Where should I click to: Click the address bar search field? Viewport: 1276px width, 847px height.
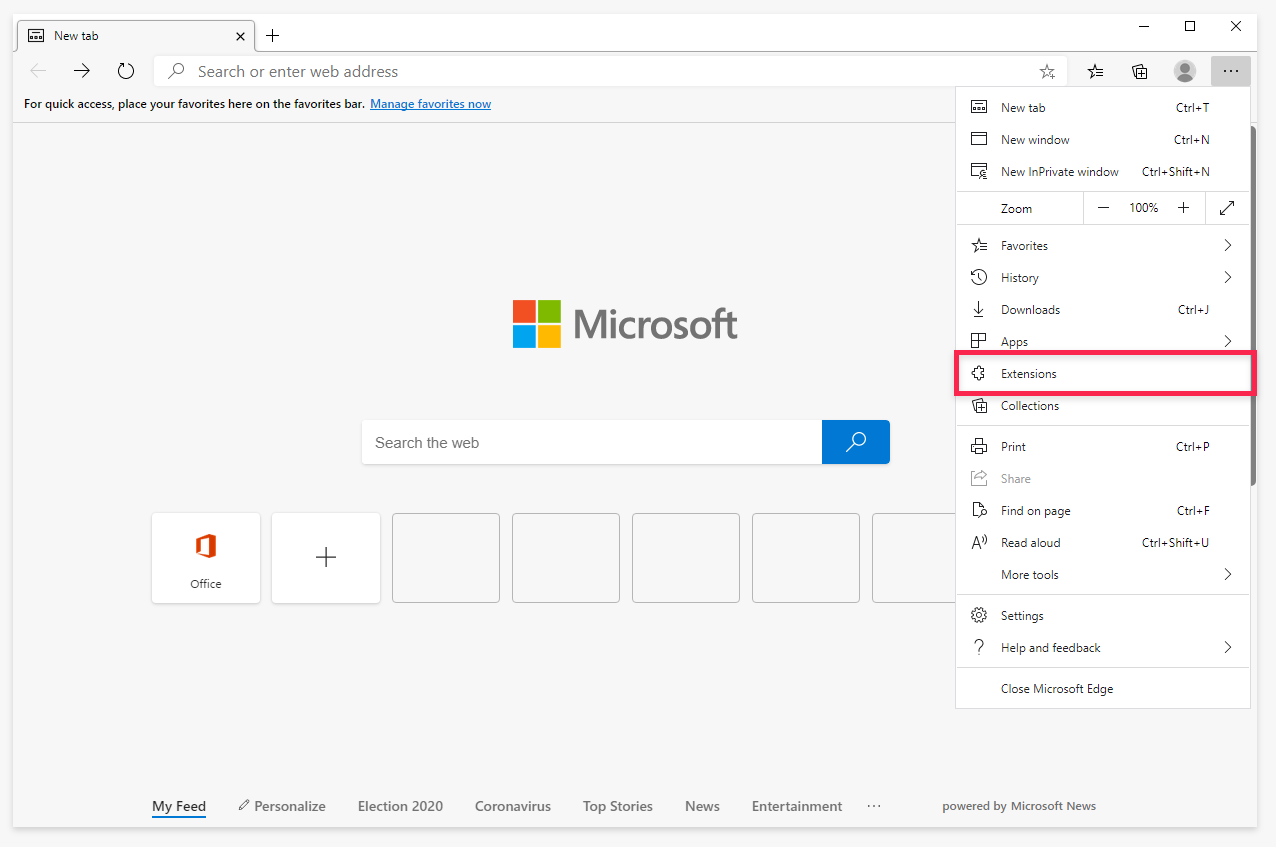click(x=610, y=71)
